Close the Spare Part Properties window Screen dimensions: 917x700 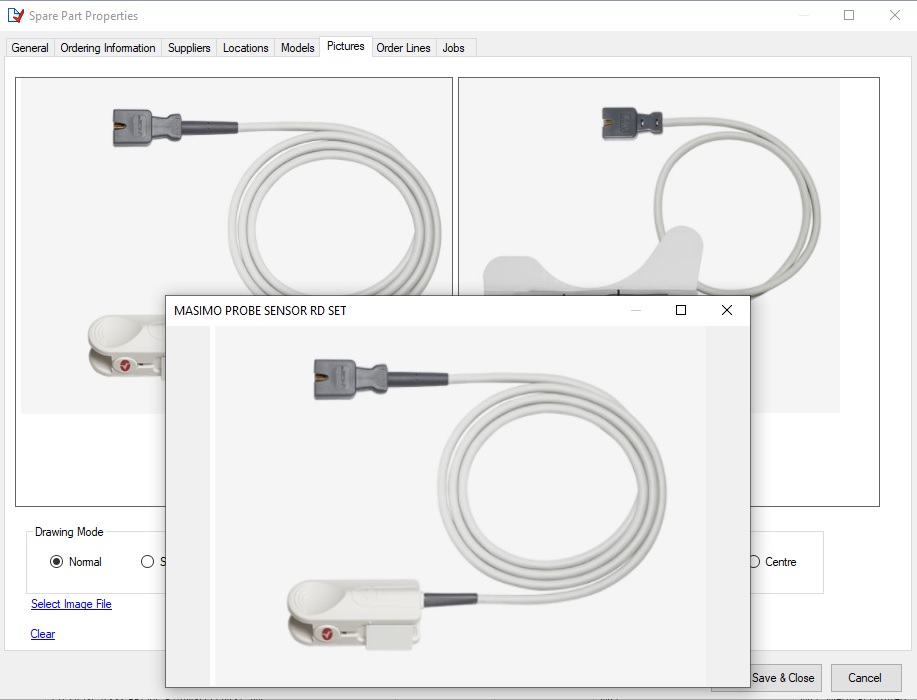tap(895, 15)
